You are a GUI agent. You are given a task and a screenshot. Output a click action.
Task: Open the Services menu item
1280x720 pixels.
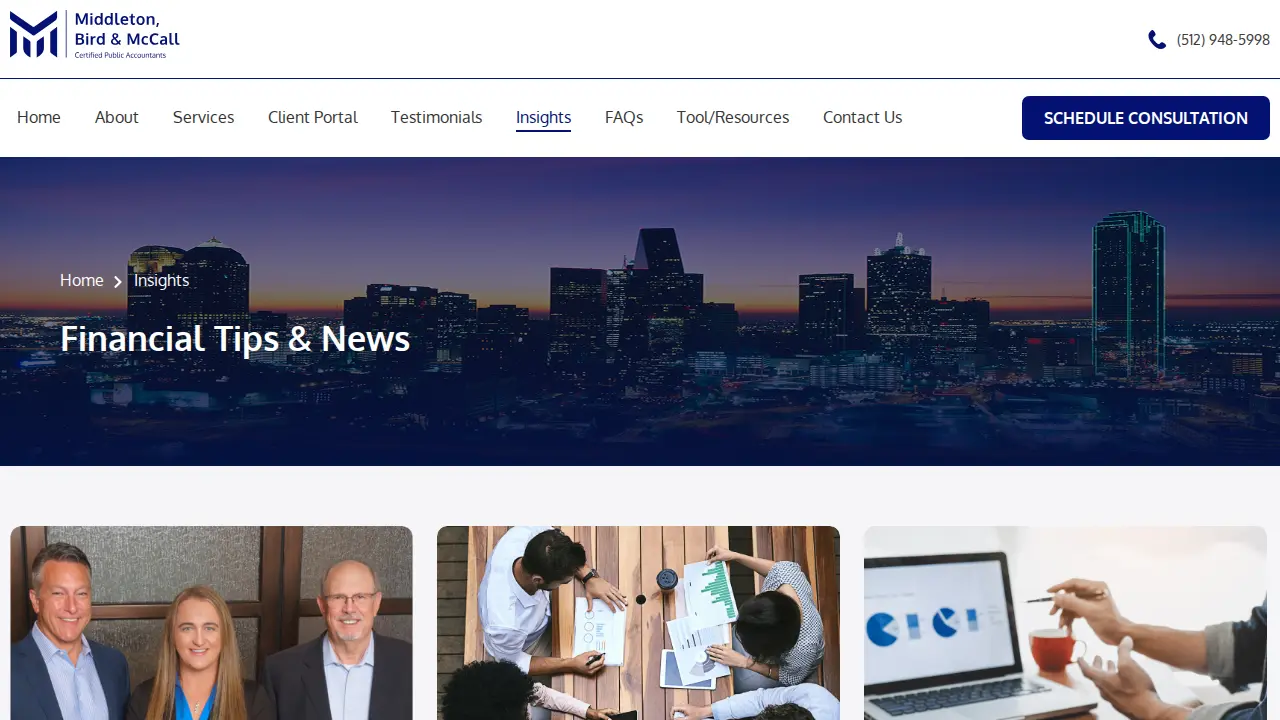[204, 117]
